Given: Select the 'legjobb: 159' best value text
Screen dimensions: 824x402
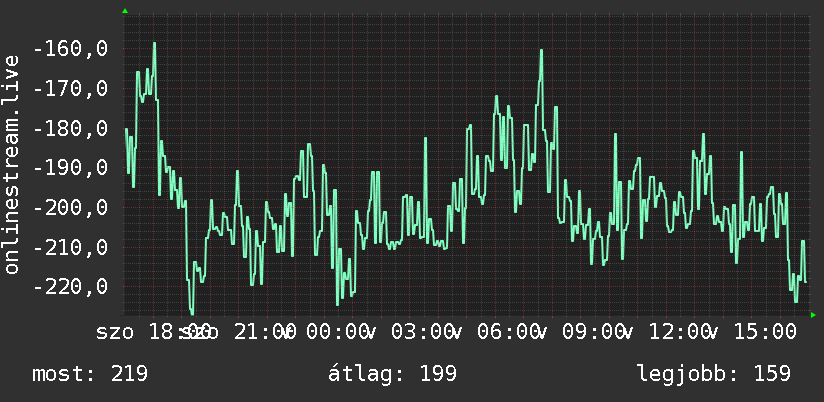Looking at the screenshot, I should (714, 374).
